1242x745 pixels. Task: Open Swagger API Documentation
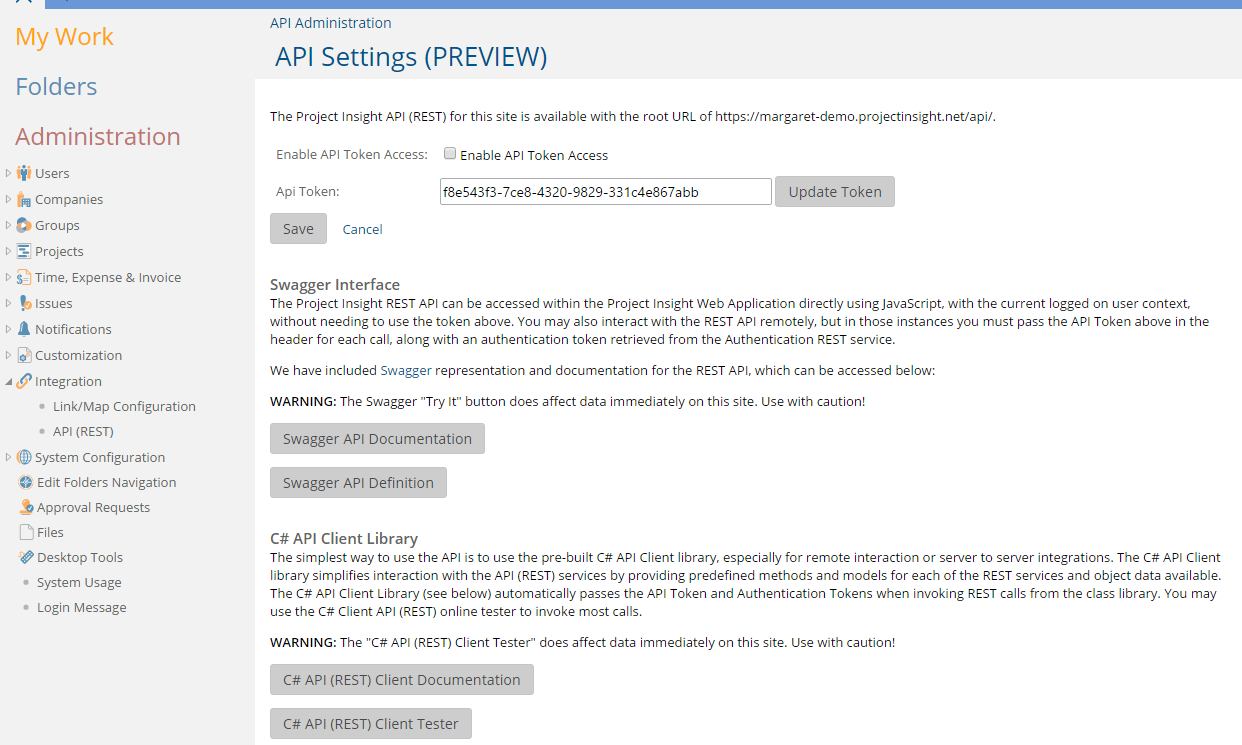[x=377, y=439]
